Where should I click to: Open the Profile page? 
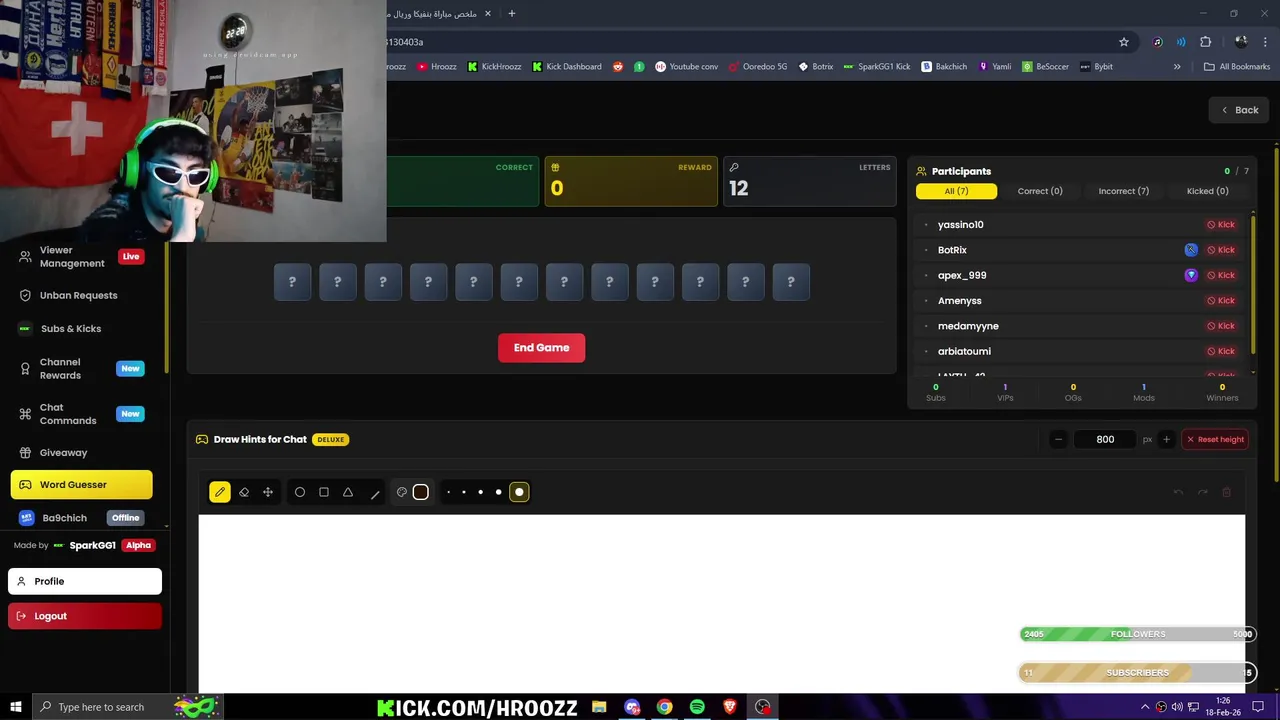tap(85, 581)
